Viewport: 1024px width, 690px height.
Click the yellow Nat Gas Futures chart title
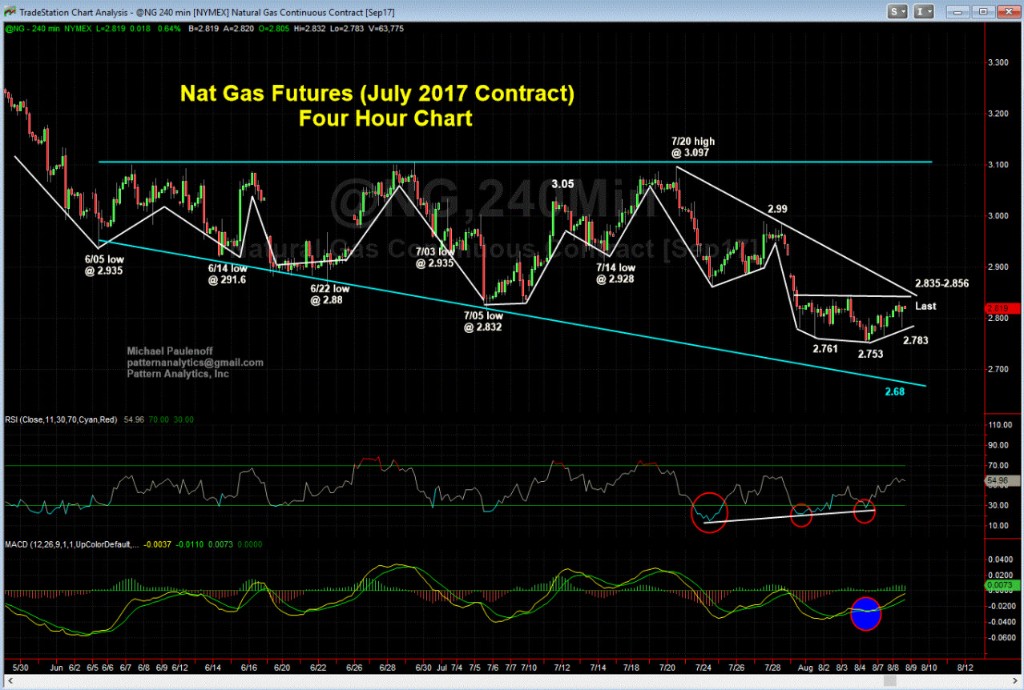pos(376,106)
